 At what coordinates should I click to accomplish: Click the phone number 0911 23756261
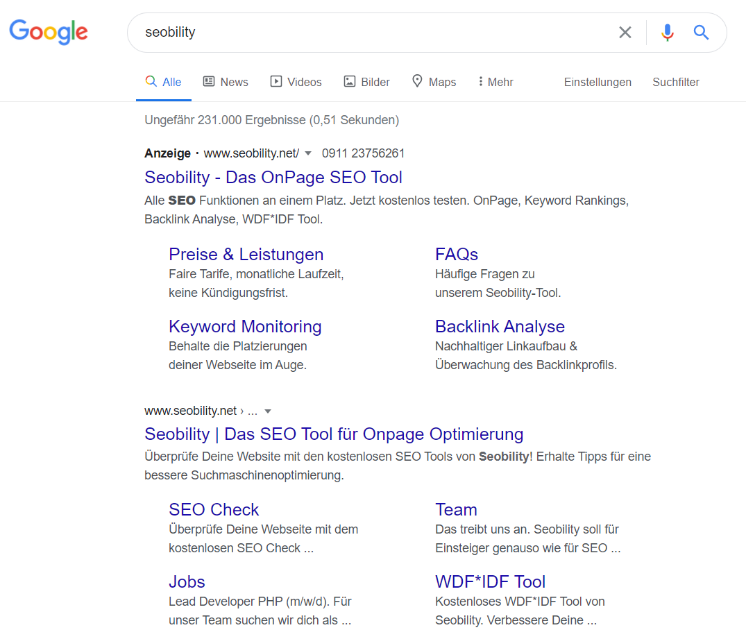pos(363,153)
